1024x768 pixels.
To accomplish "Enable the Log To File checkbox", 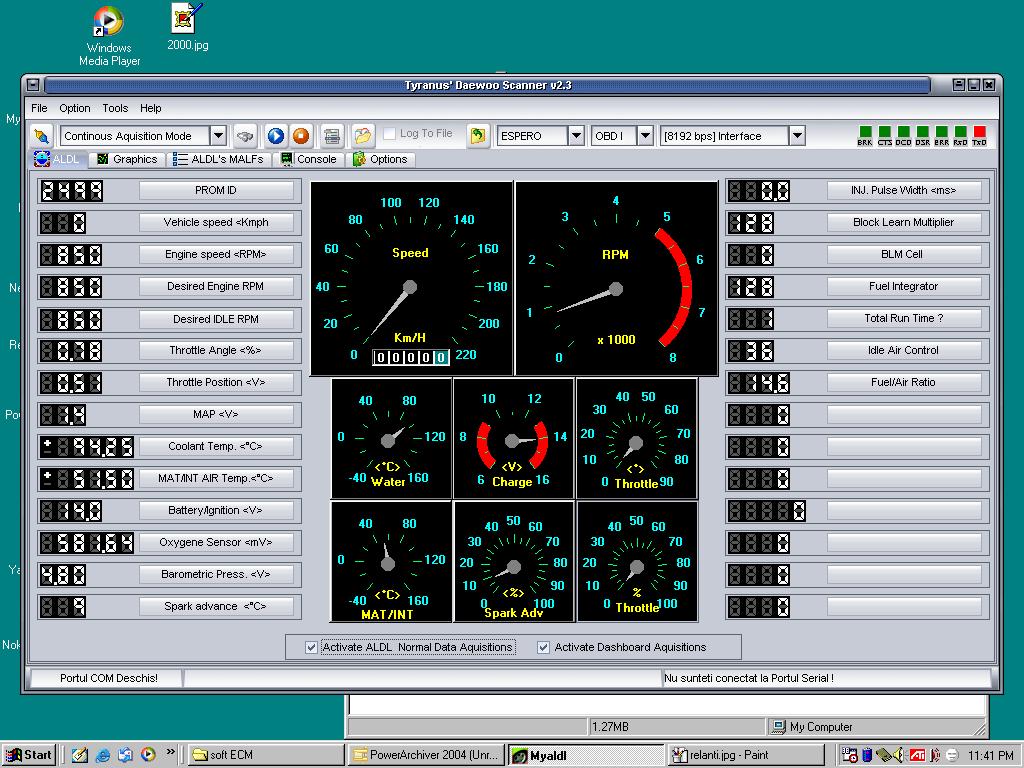I will click(x=389, y=134).
